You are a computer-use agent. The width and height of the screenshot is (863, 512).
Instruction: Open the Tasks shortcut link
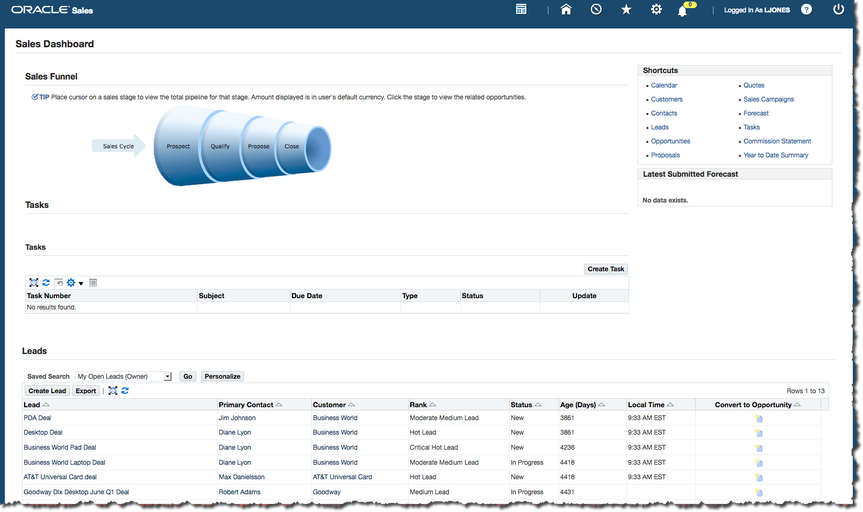pos(751,127)
